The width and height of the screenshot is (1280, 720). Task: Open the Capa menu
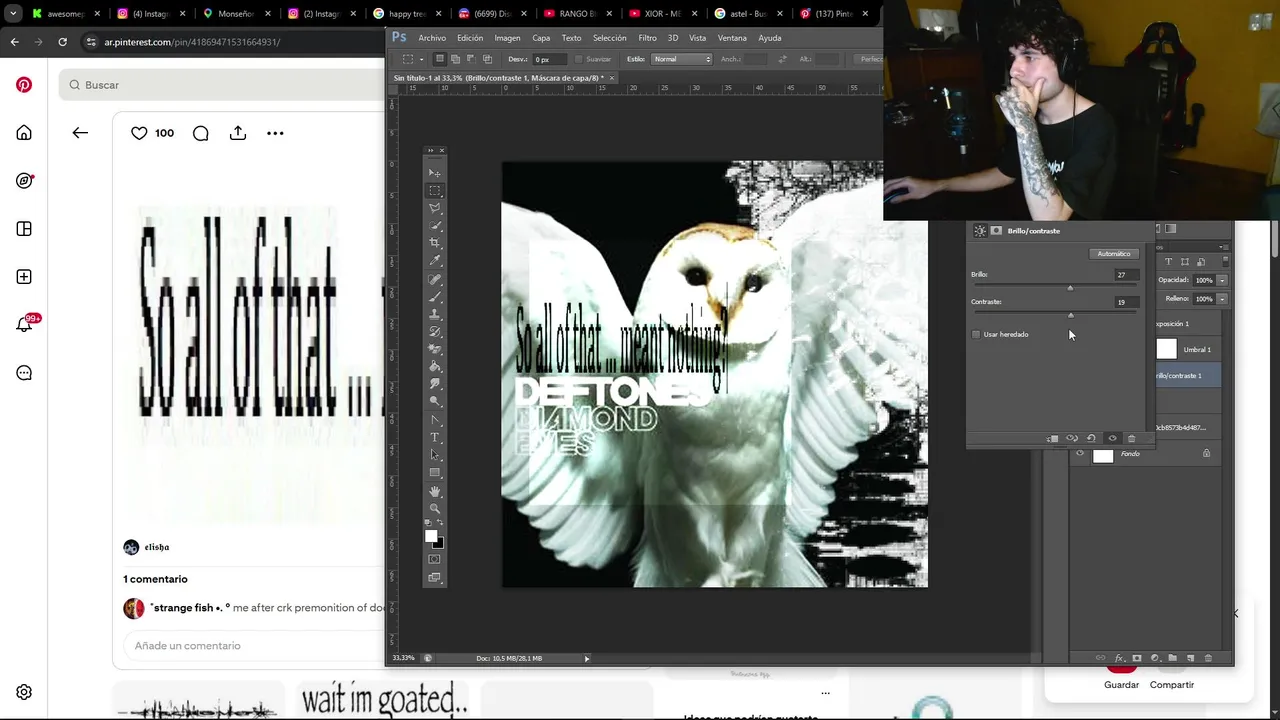tap(541, 38)
